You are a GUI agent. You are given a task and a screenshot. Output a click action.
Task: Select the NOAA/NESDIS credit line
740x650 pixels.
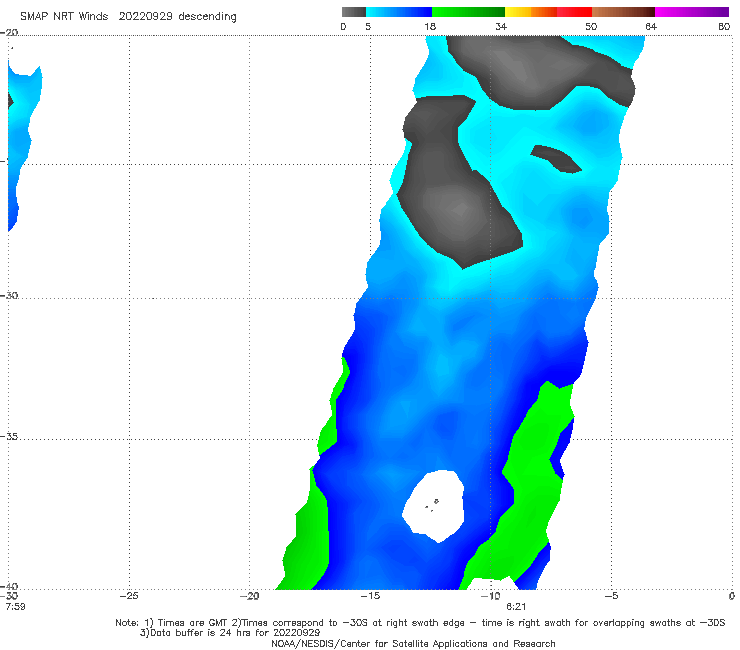tap(413, 644)
